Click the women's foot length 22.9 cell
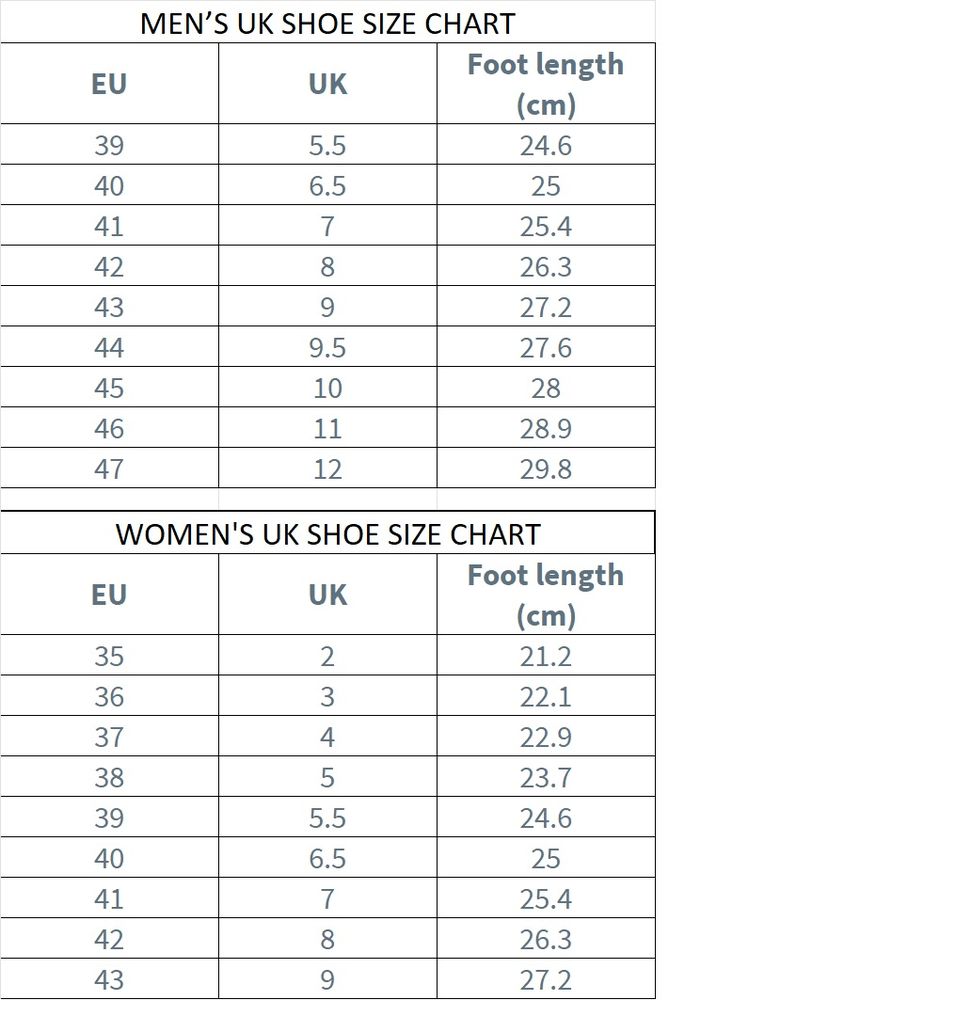The width and height of the screenshot is (971, 1032). pyautogui.click(x=546, y=736)
